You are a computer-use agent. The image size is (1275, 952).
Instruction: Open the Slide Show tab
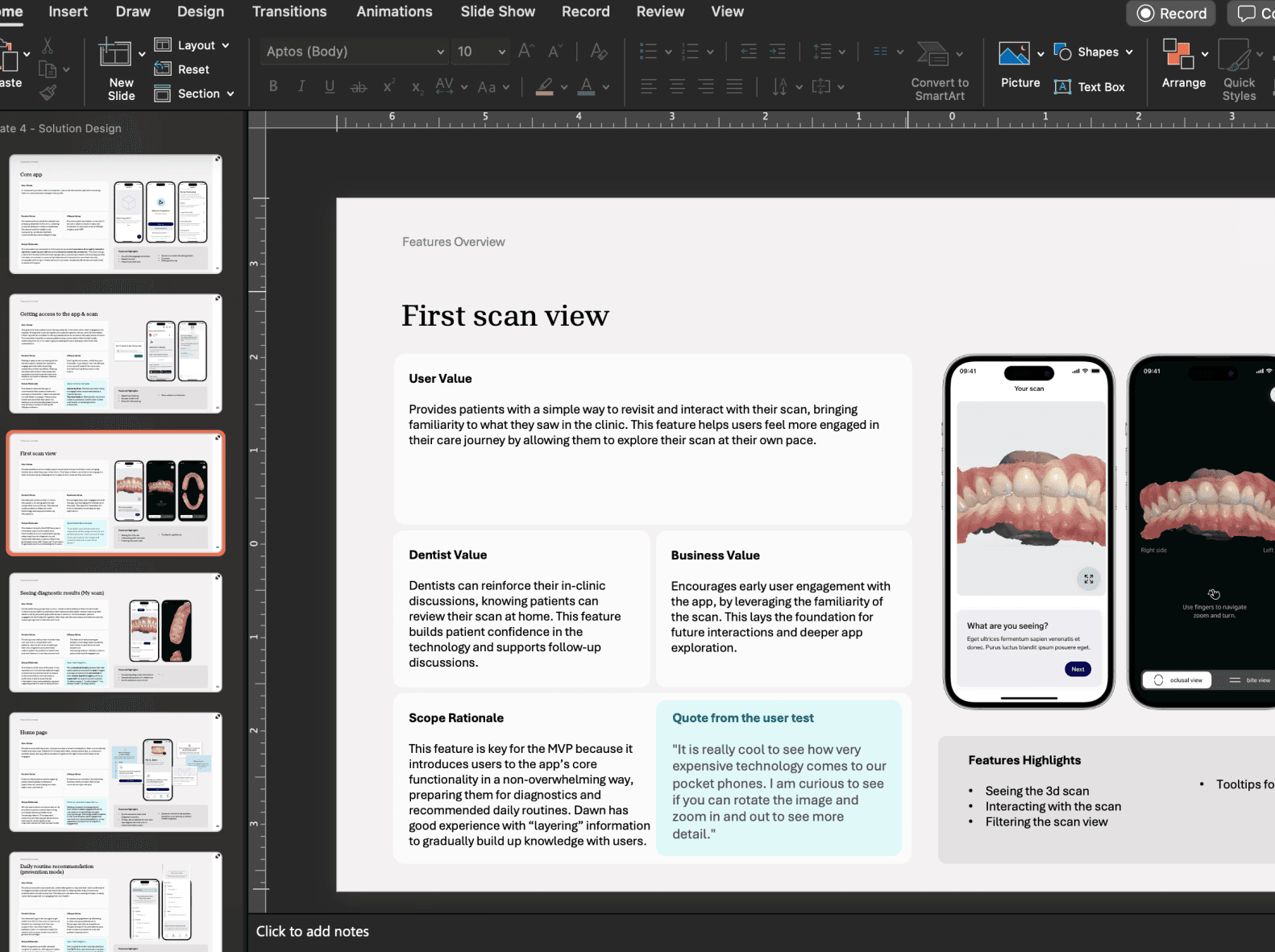click(x=497, y=12)
